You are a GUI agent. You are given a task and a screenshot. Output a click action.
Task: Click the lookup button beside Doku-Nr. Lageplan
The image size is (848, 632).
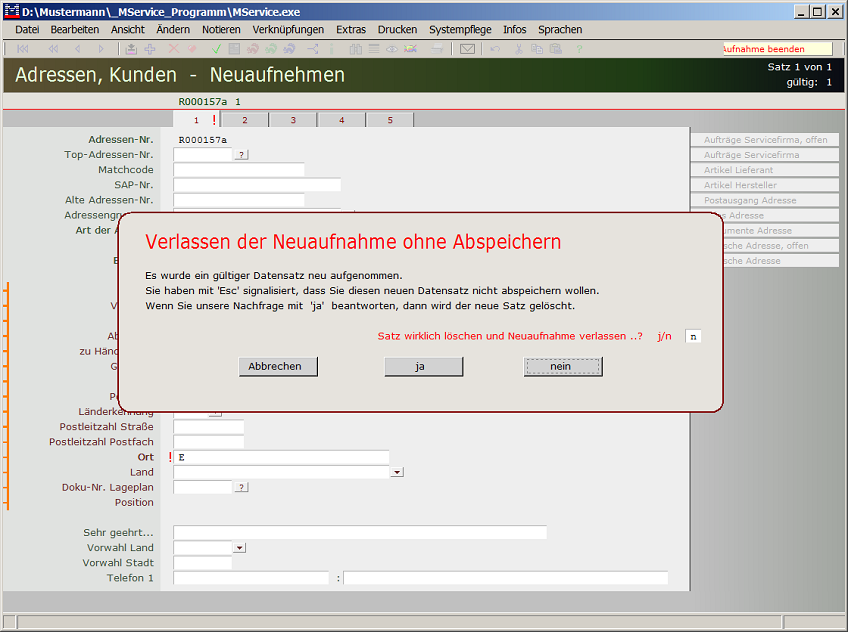pos(241,487)
